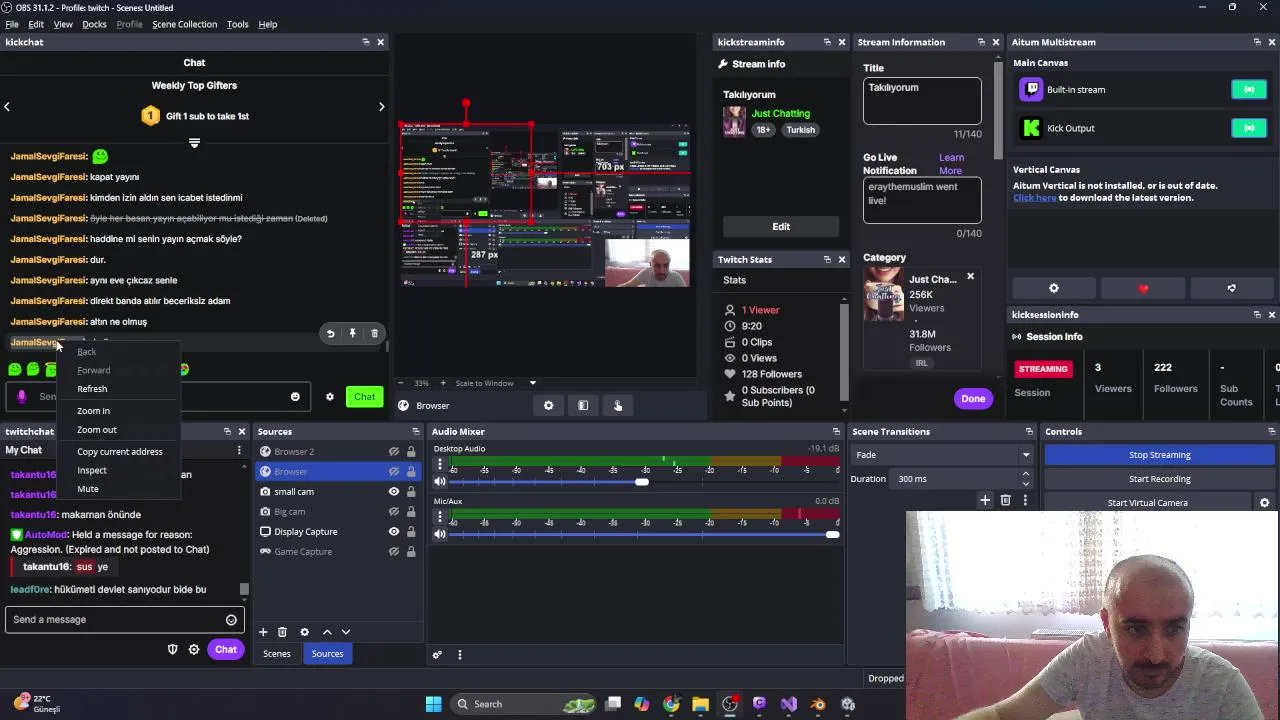
Task: Open My Chat three-dot menu
Action: click(239, 450)
